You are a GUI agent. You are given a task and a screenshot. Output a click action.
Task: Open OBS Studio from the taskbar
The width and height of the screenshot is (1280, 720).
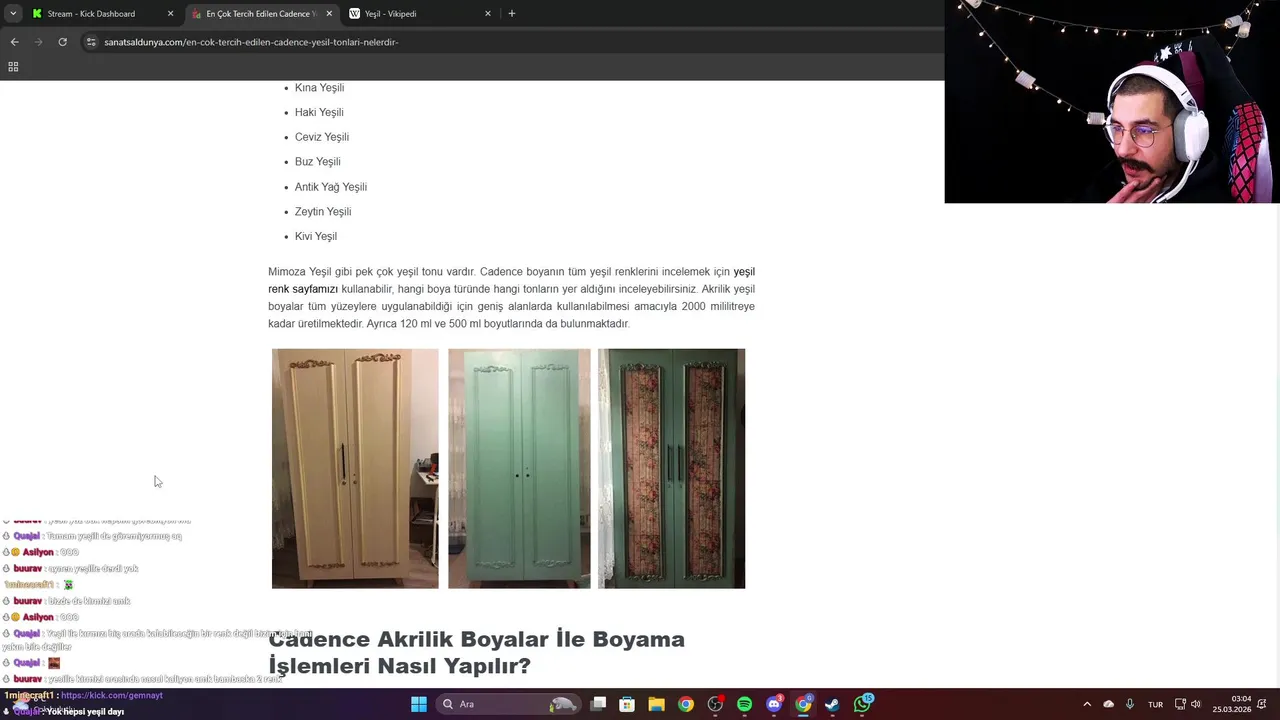pyautogui.click(x=715, y=704)
